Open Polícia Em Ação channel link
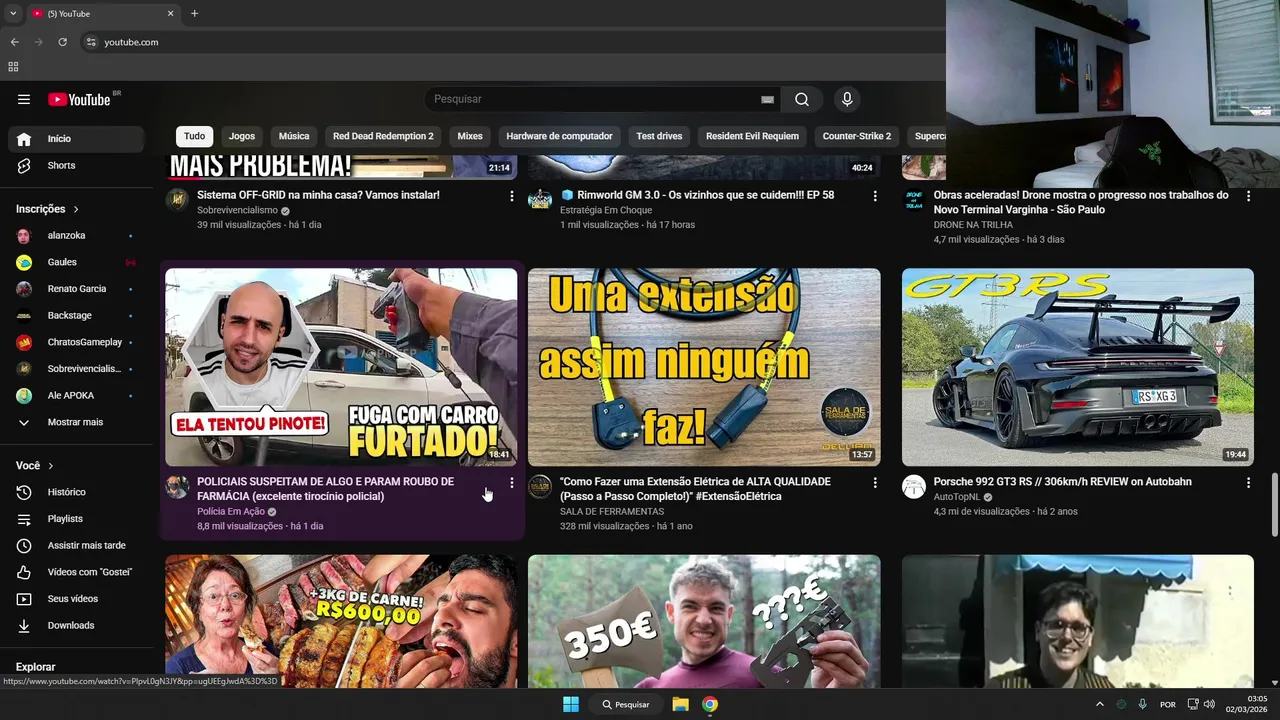This screenshot has height=720, width=1280. (x=231, y=511)
